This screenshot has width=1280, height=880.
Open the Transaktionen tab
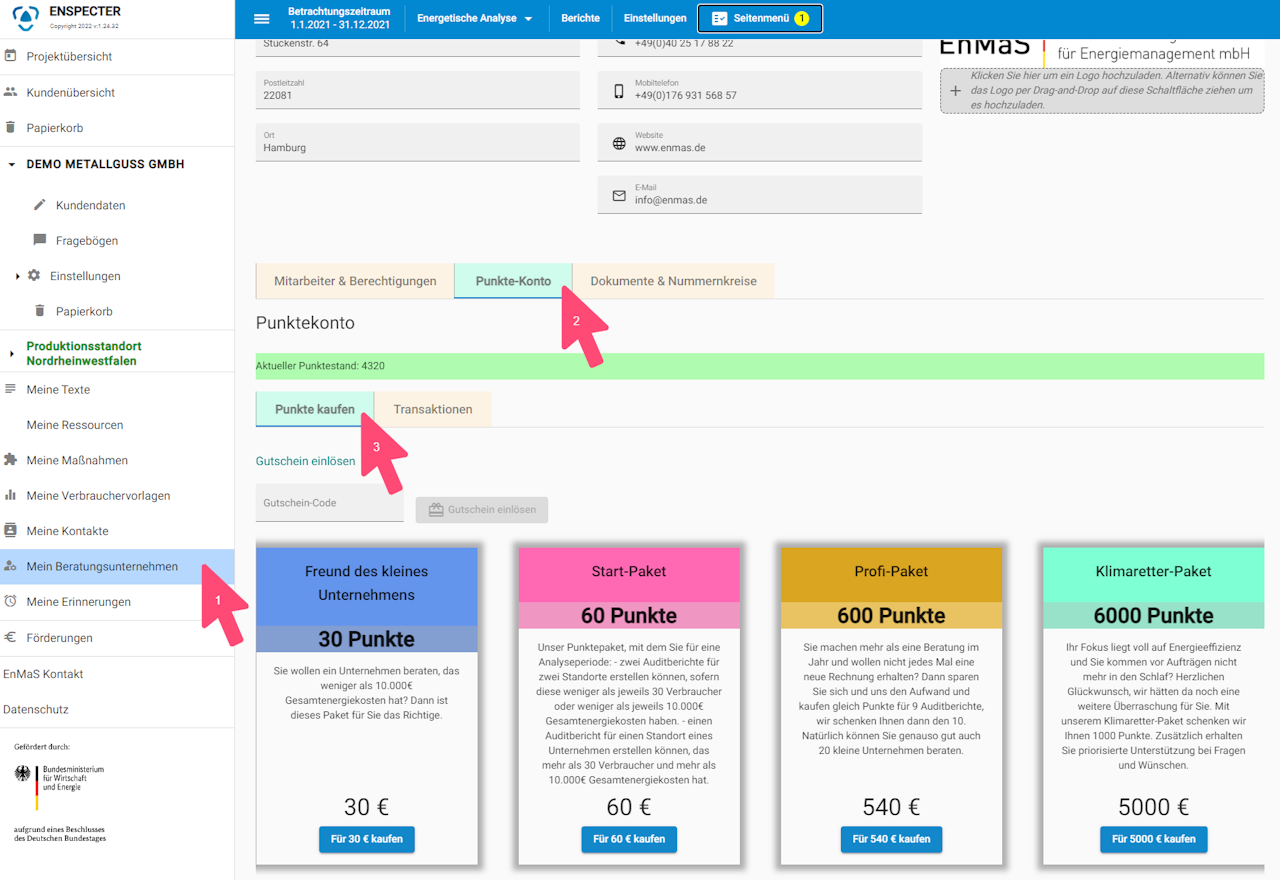tap(433, 409)
